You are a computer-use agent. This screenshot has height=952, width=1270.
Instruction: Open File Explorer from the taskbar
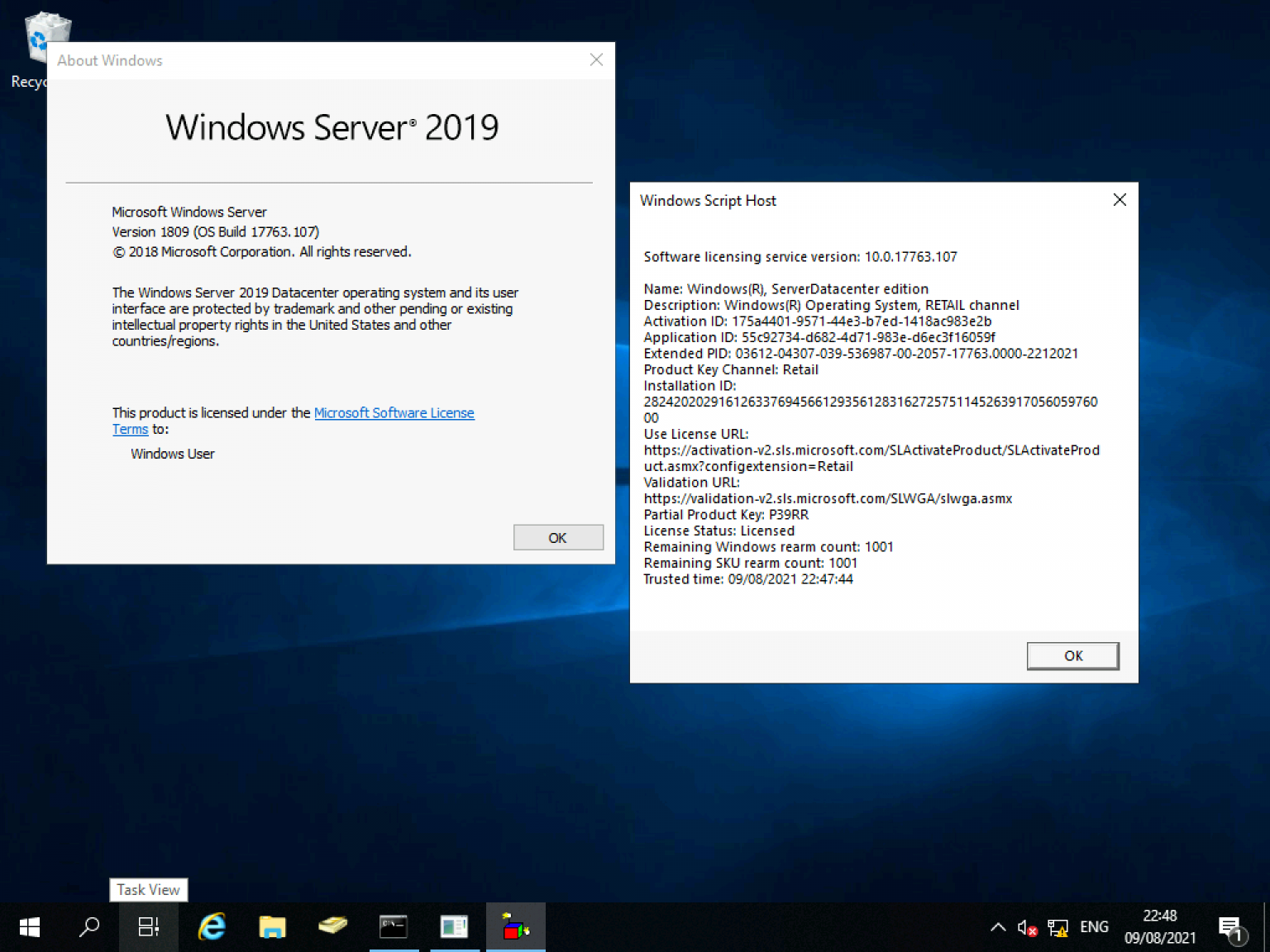273,926
